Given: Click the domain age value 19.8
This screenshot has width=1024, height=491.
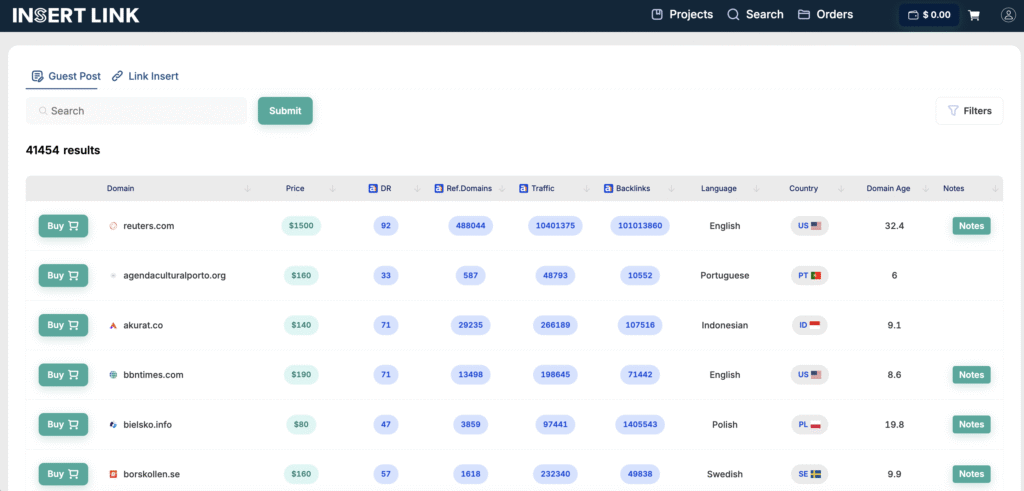Looking at the screenshot, I should tap(894, 424).
